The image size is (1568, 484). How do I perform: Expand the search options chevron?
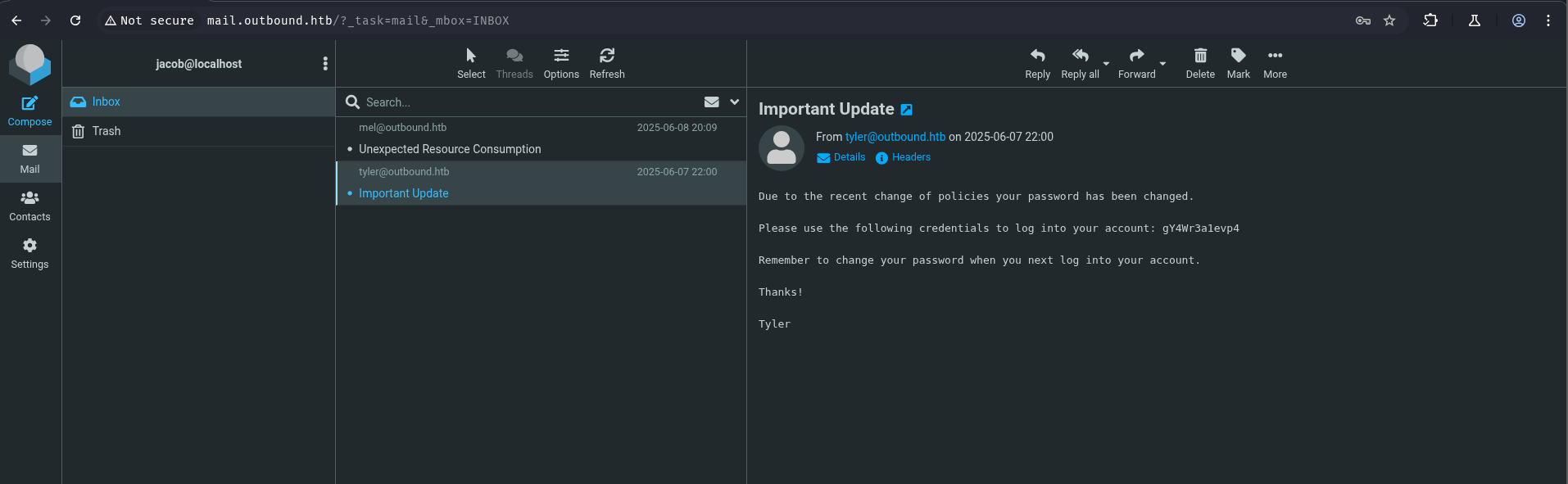pos(735,102)
